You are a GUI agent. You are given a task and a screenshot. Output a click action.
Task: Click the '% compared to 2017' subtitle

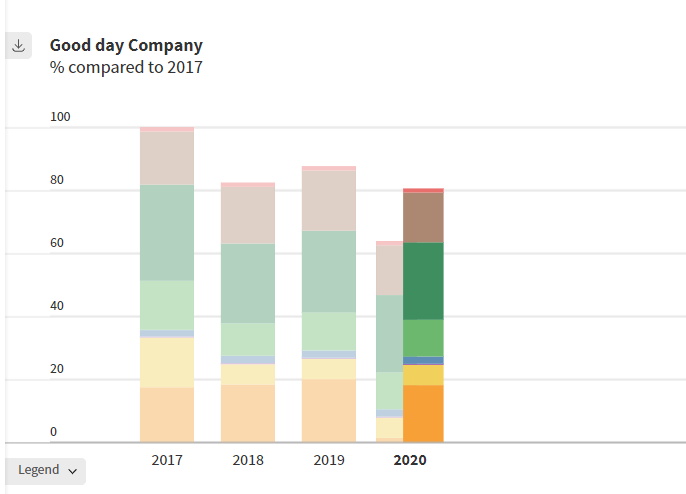(x=126, y=68)
